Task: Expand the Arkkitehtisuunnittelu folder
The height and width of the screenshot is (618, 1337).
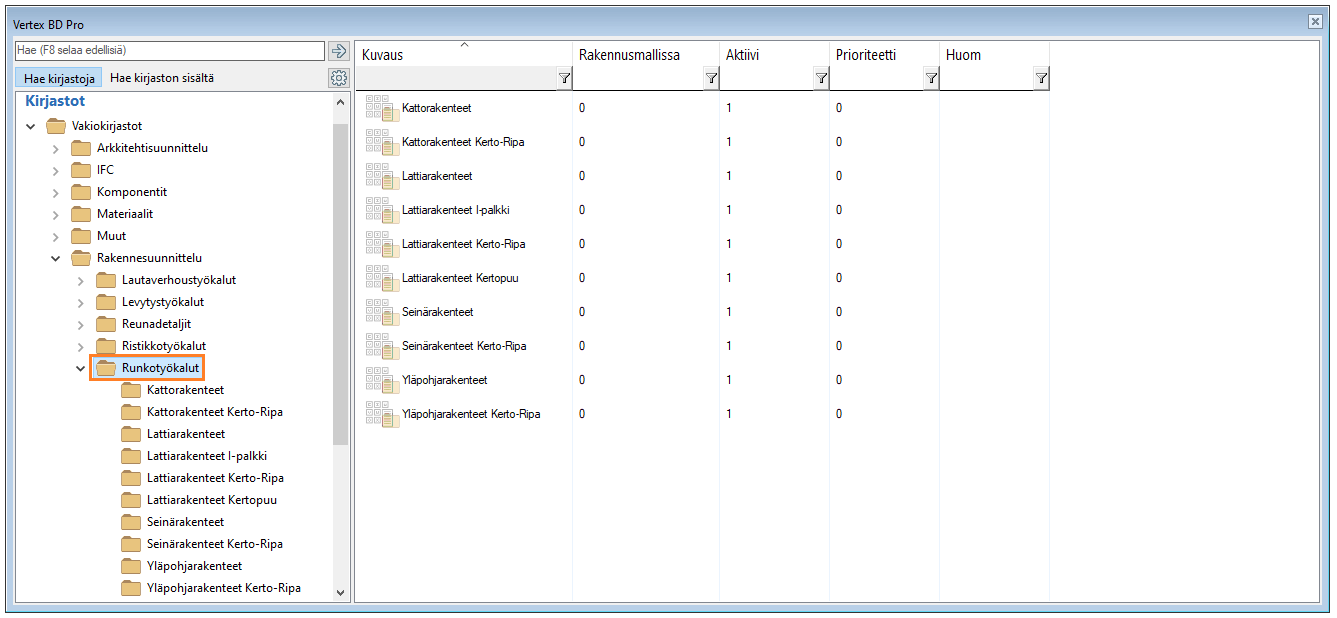Action: pos(56,149)
